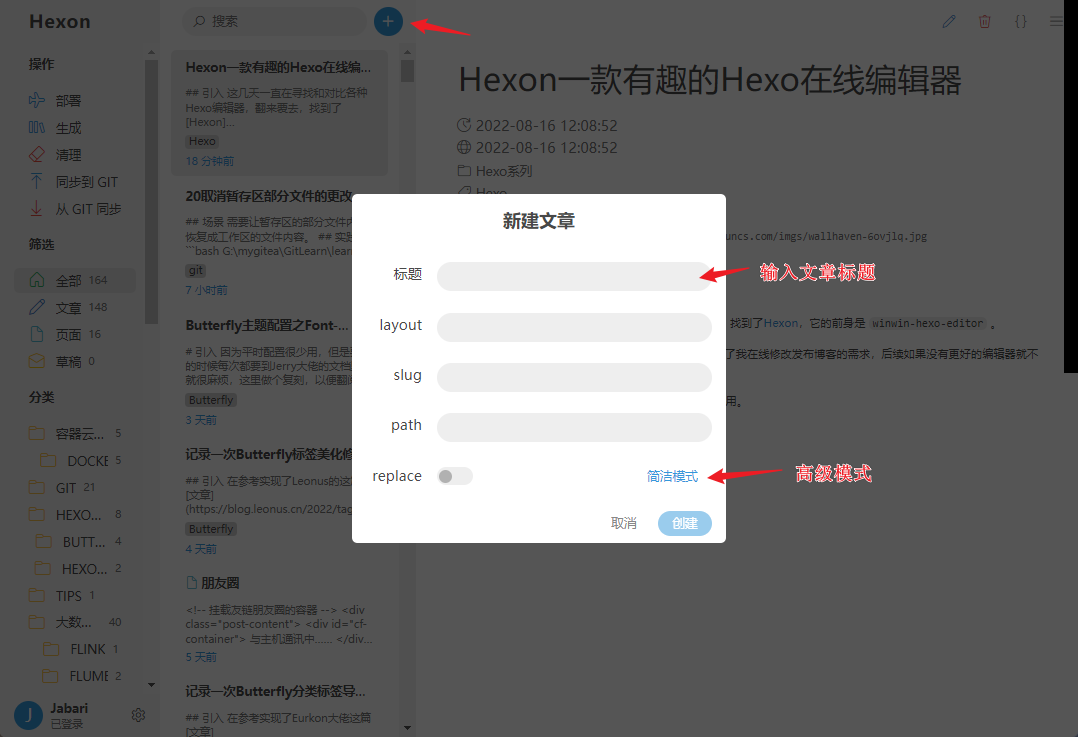Click the Hexon link in article body
Screen dimensions: 1078x737
coord(781,323)
